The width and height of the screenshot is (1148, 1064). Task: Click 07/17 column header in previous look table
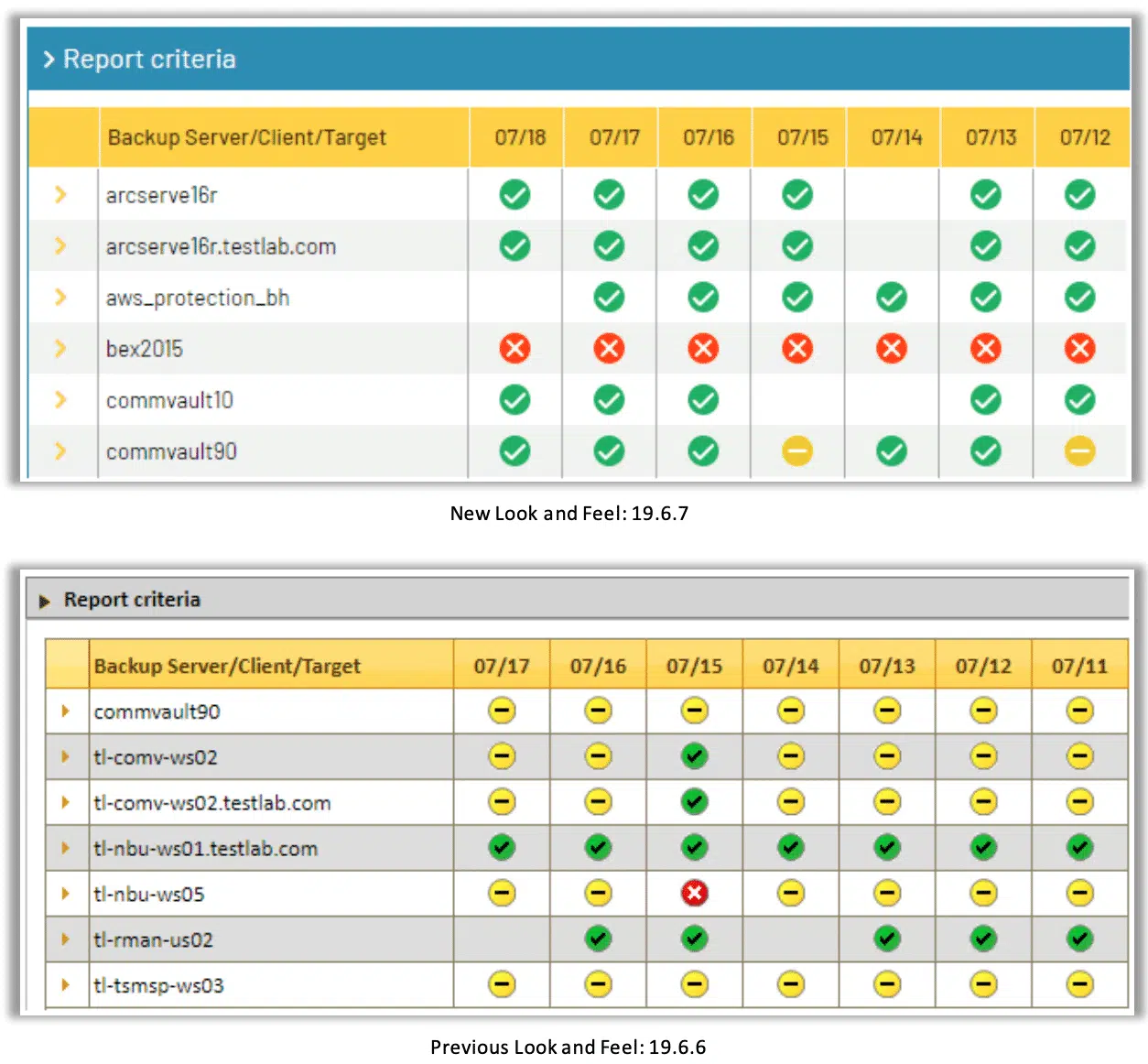pyautogui.click(x=502, y=666)
